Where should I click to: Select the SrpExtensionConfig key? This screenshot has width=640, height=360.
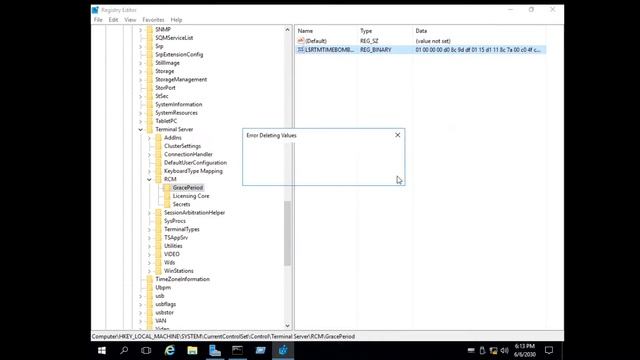point(179,54)
